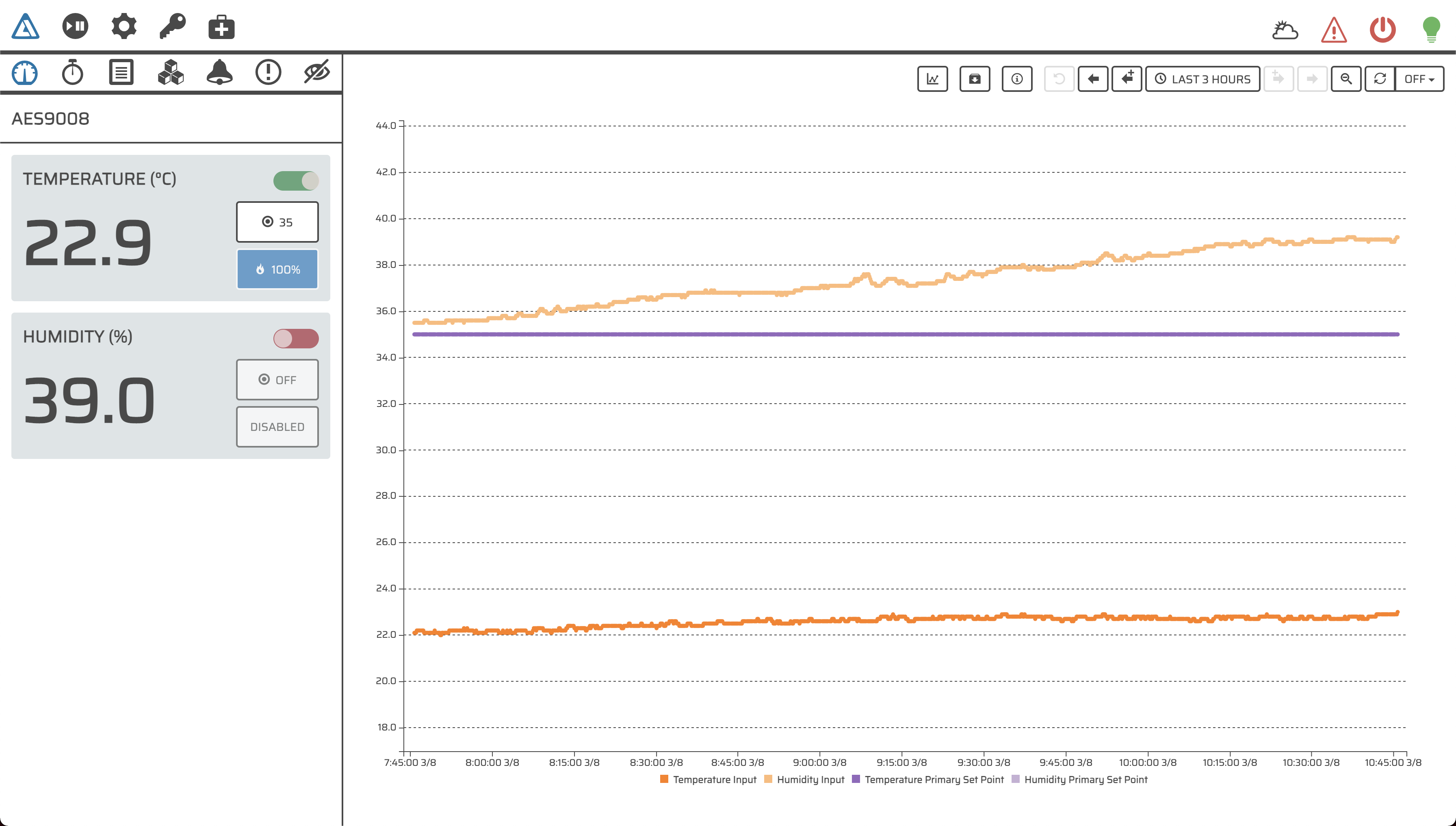Click the 100% heating output button
1456x826 pixels.
277,270
